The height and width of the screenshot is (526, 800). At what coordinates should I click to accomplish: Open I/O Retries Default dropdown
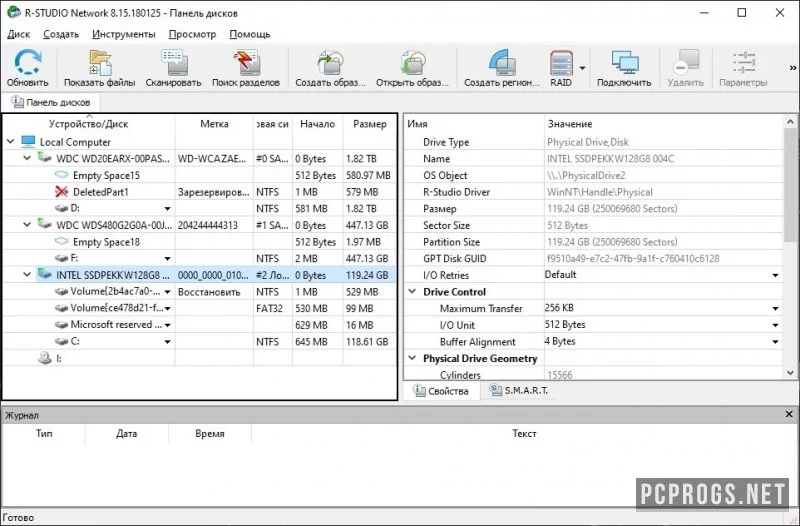coord(776,275)
